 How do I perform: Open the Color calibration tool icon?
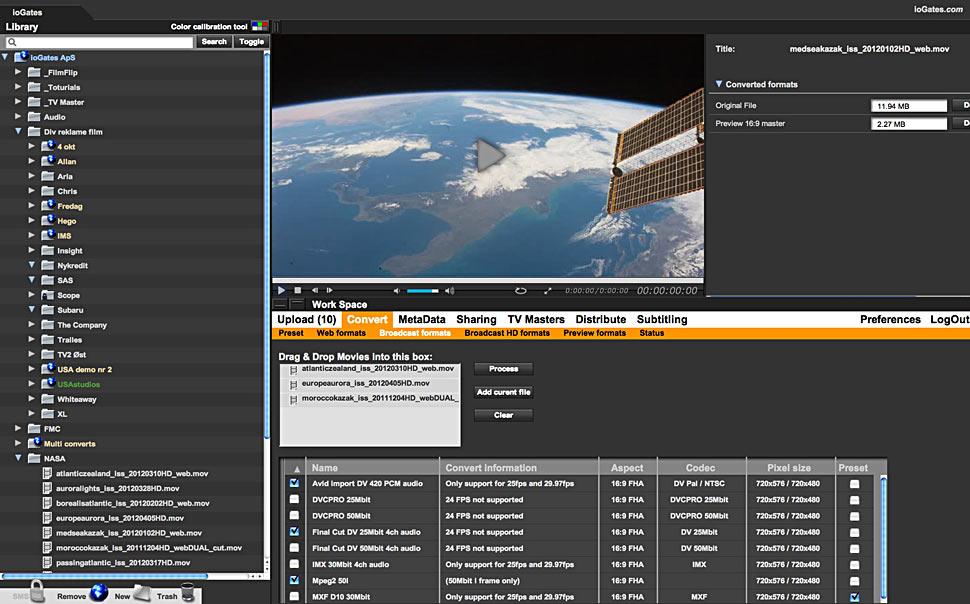[x=258, y=27]
